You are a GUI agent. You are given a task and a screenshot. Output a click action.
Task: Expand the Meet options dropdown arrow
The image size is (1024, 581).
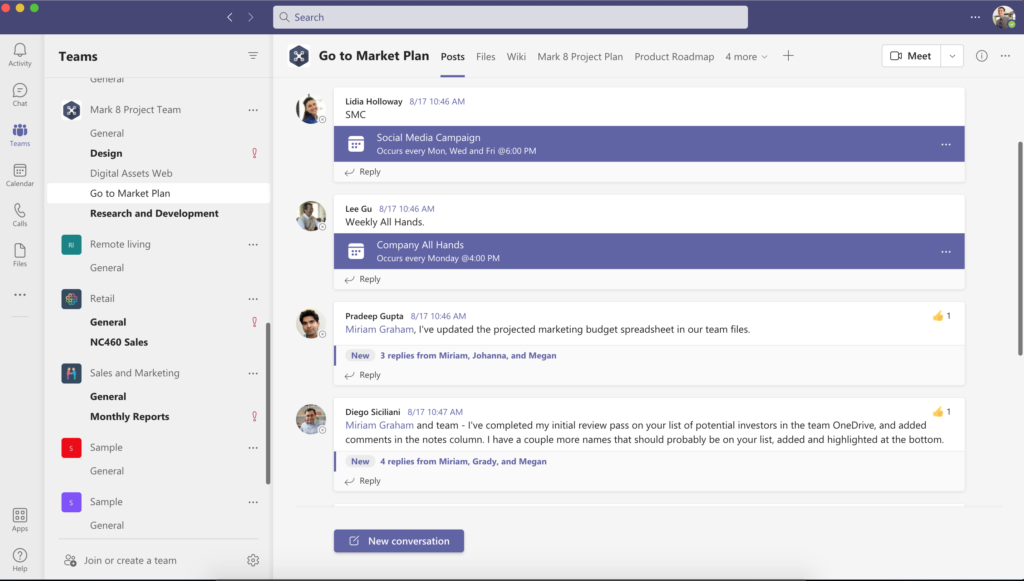(x=952, y=56)
